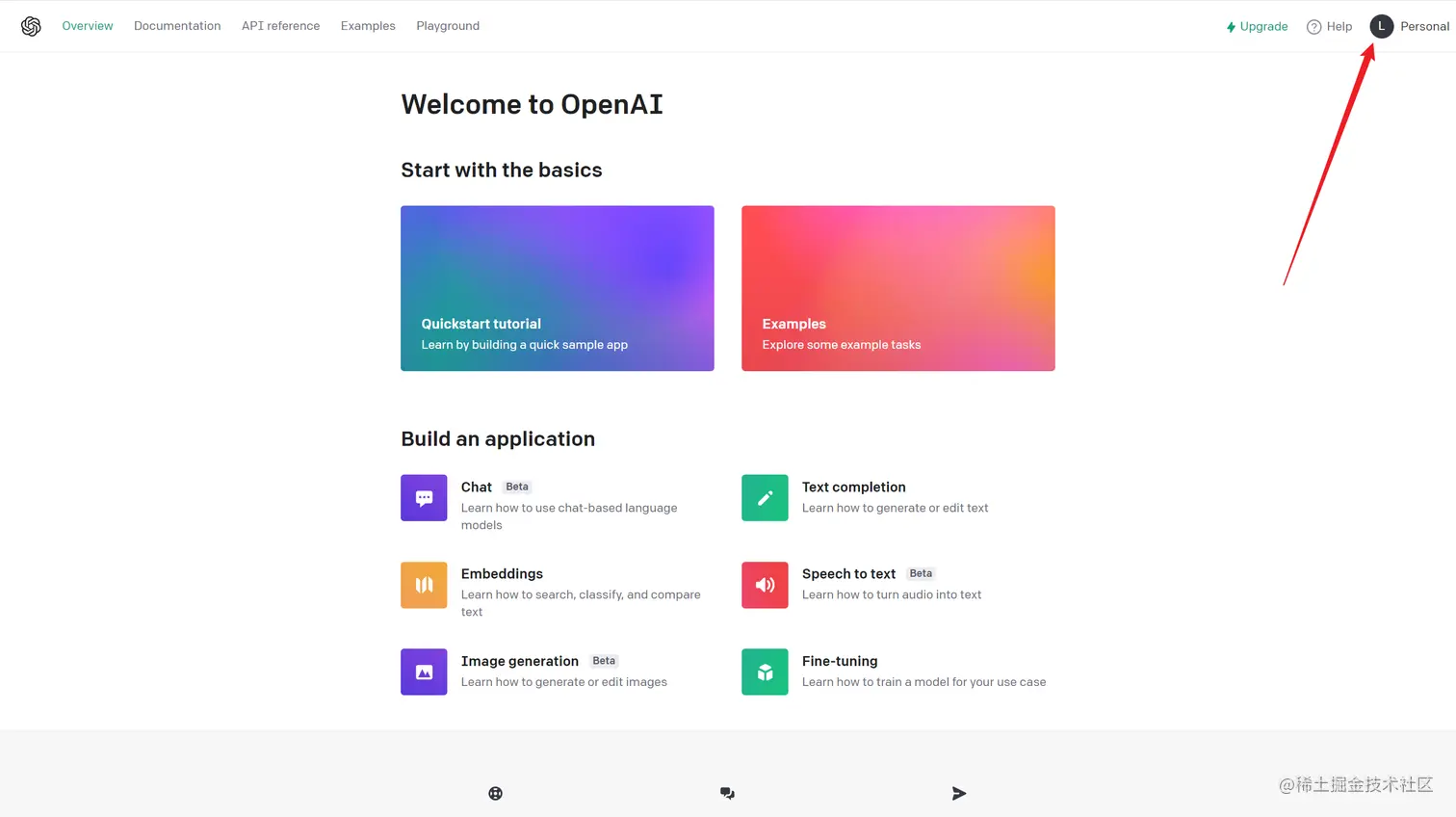Click 'Learn how to generate or edit images'
The width and height of the screenshot is (1456, 817).
564,682
